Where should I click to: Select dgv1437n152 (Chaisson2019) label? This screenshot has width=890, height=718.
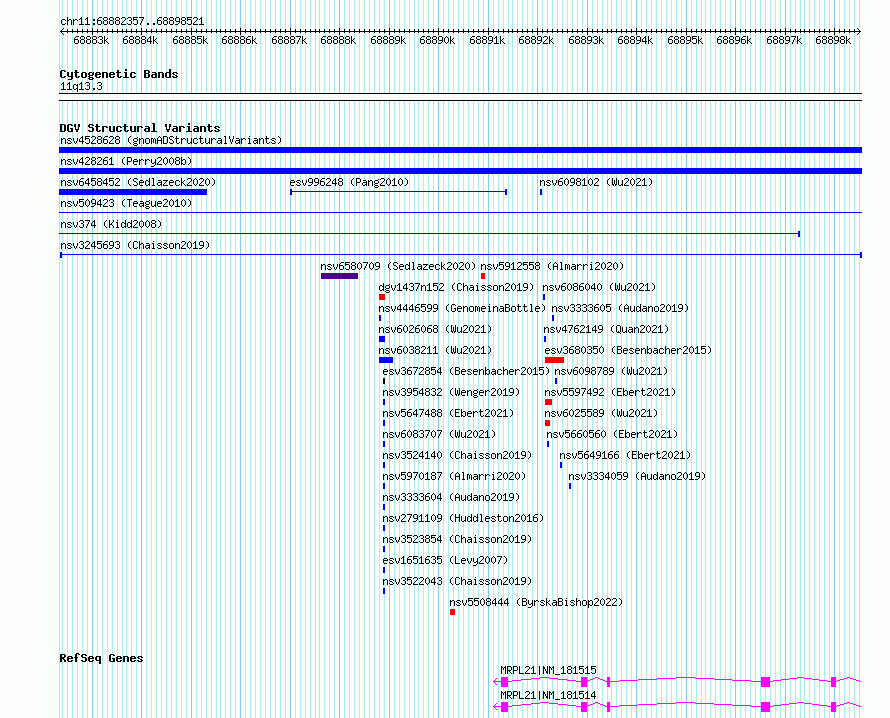456,287
